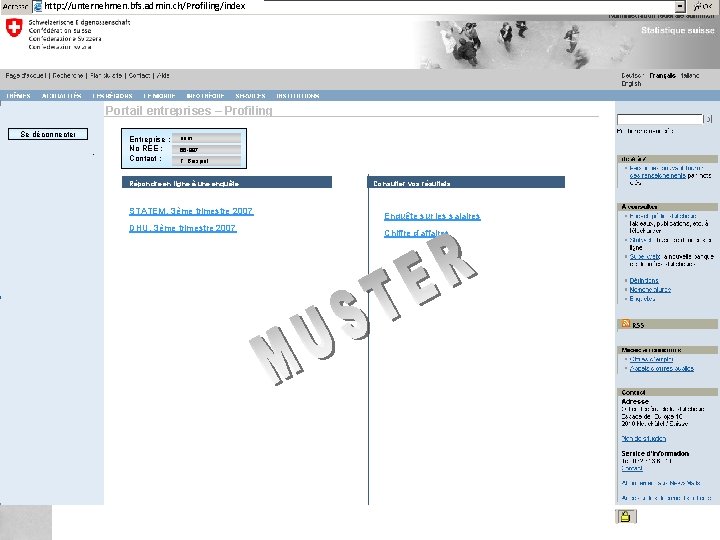Open the RSS link in sidebar

[x=638, y=325]
